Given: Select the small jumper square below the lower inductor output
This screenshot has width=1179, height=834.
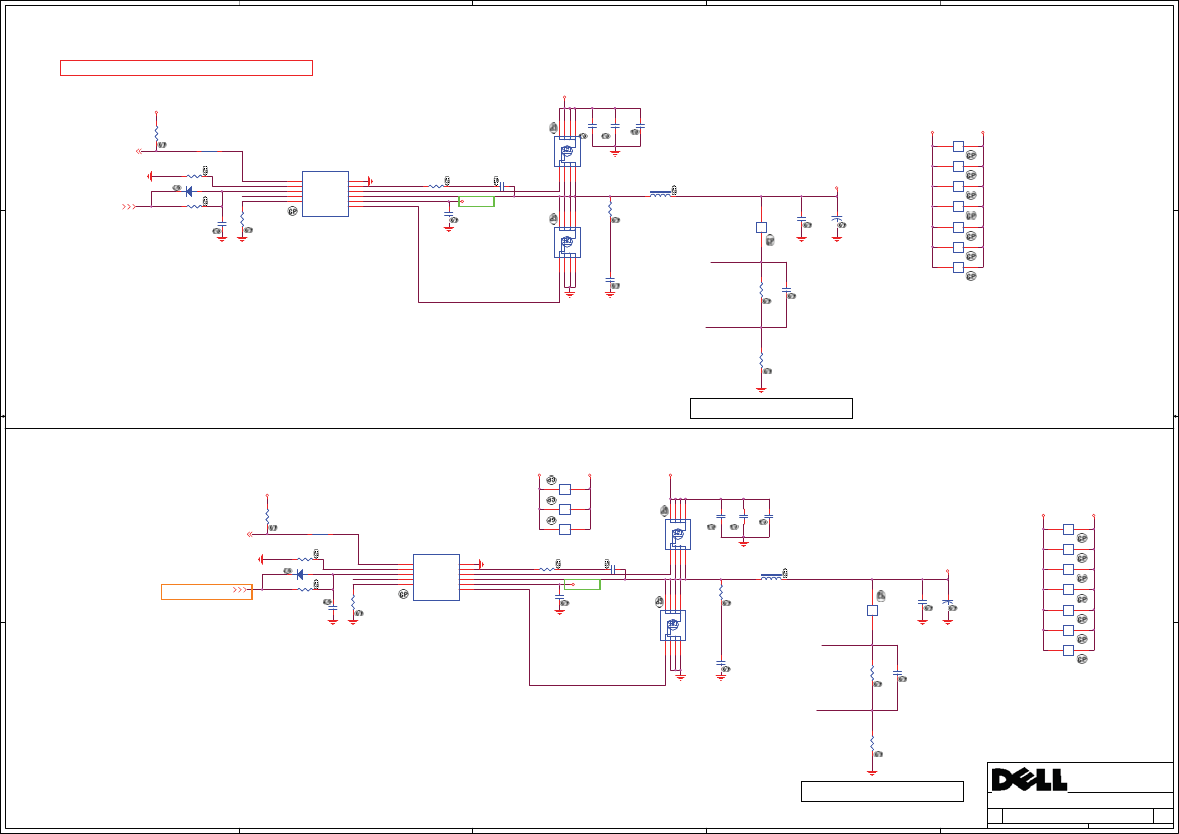Looking at the screenshot, I should (x=872, y=611).
